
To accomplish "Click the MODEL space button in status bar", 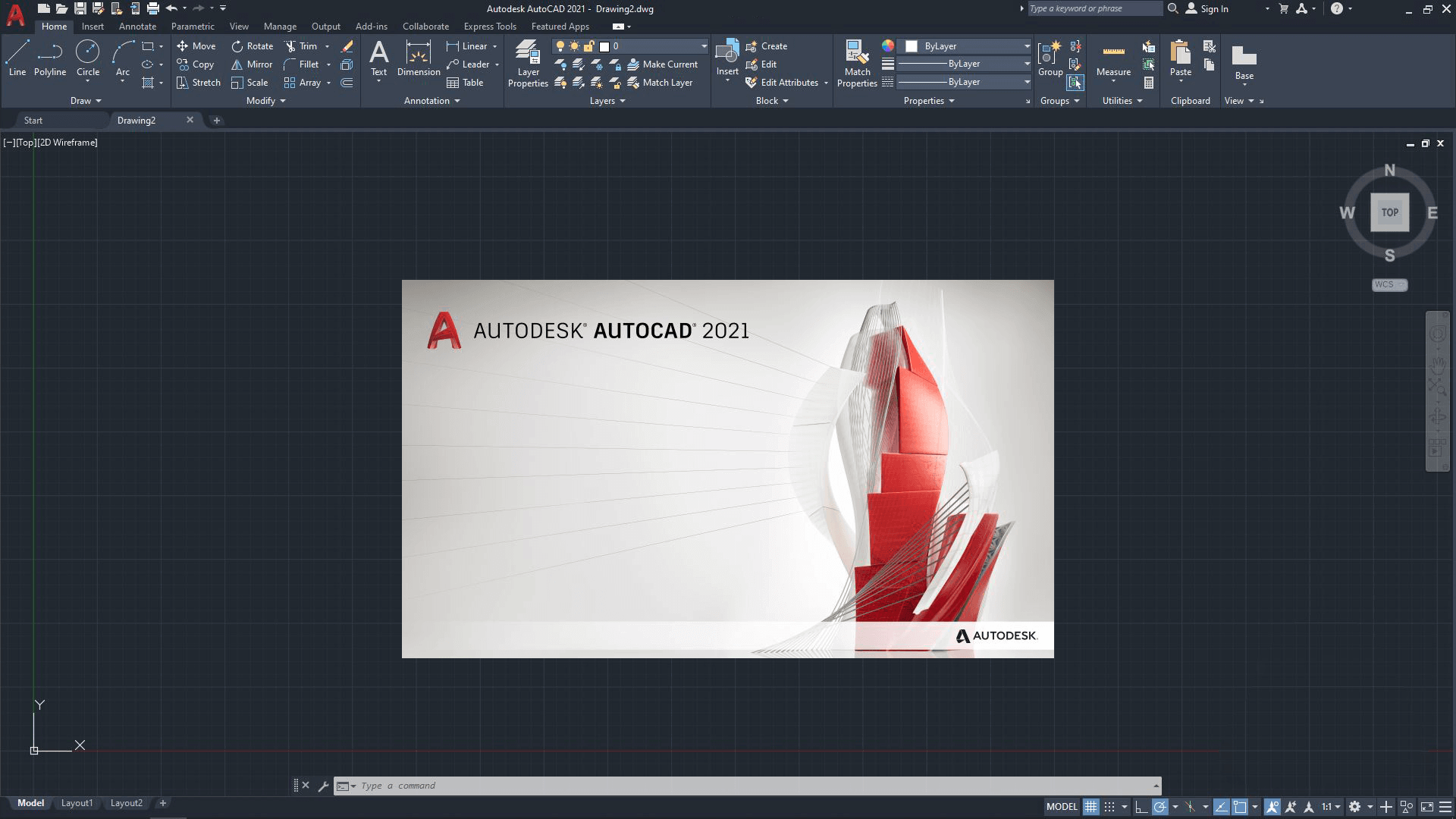I will 1062,807.
